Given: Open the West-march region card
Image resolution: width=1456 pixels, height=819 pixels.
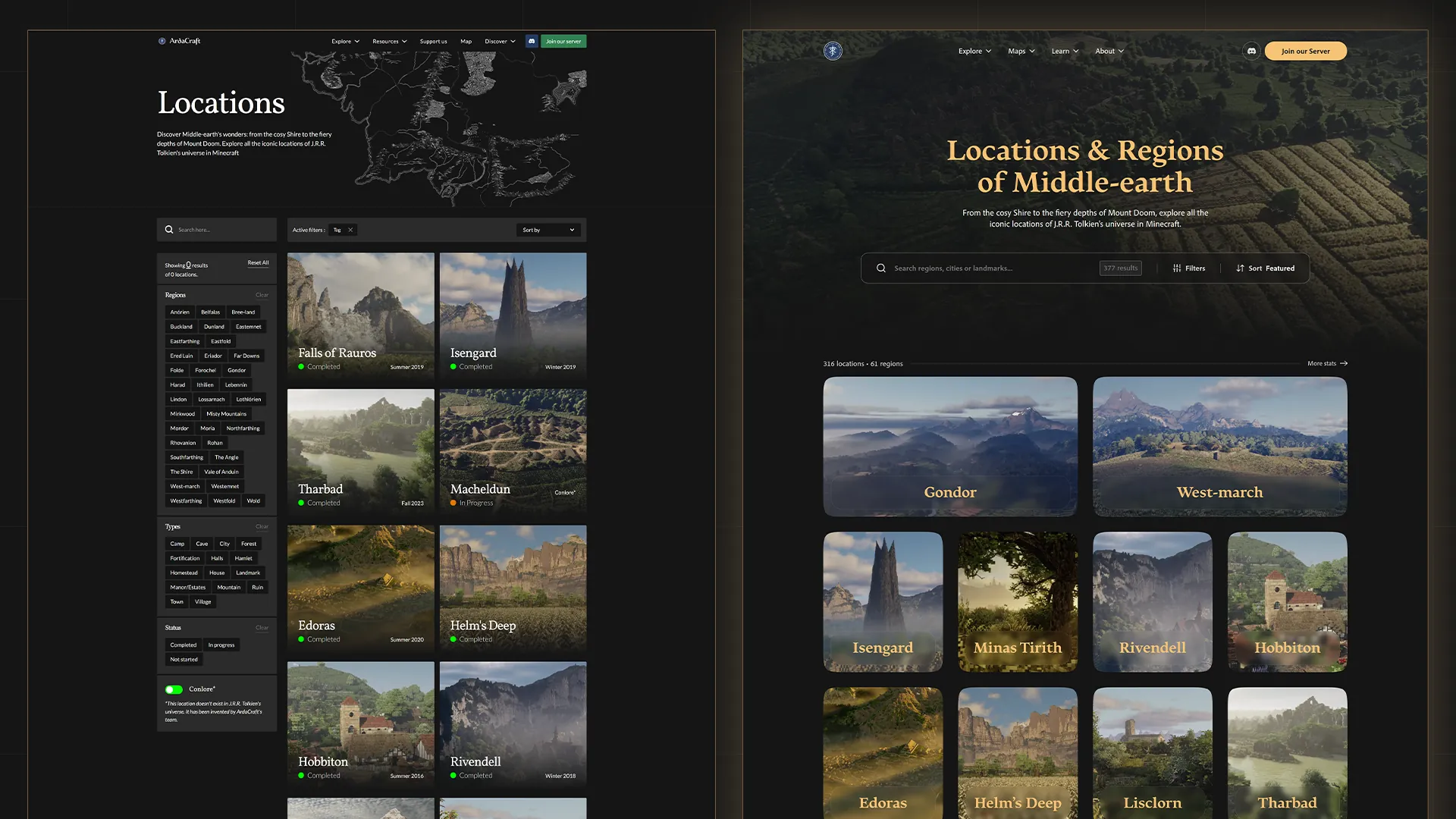Looking at the screenshot, I should point(1219,447).
